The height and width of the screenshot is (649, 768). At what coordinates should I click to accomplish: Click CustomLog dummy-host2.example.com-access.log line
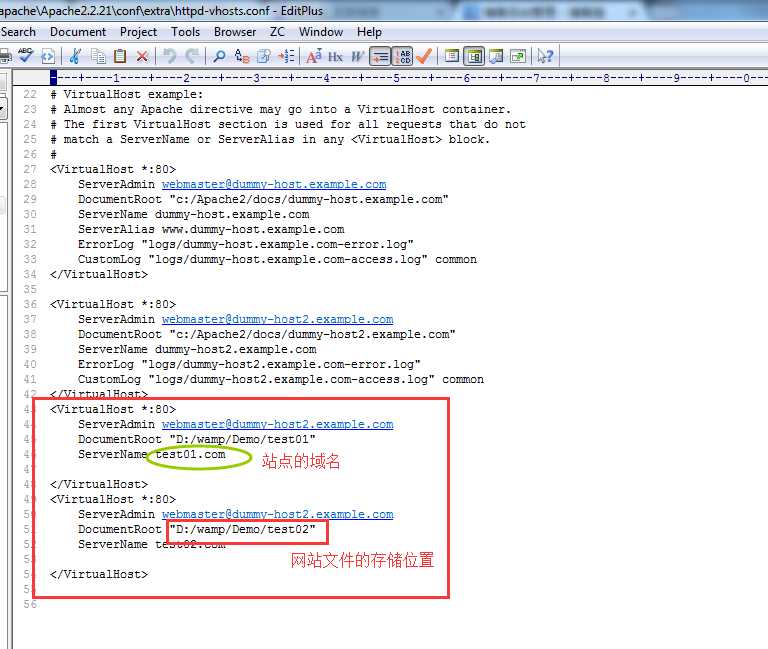click(281, 380)
